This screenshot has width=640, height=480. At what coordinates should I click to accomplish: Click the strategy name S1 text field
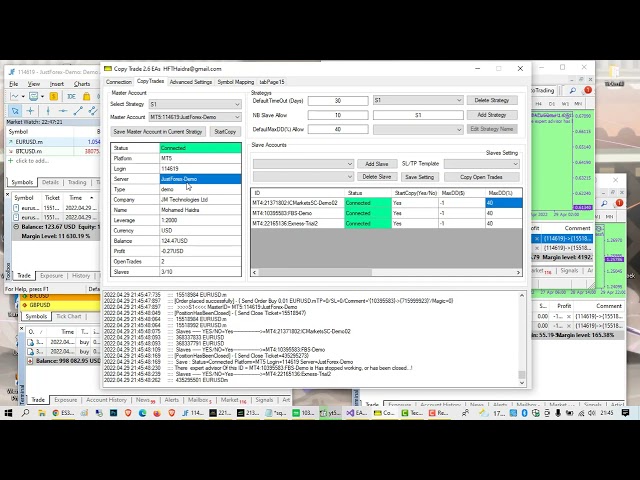click(418, 115)
